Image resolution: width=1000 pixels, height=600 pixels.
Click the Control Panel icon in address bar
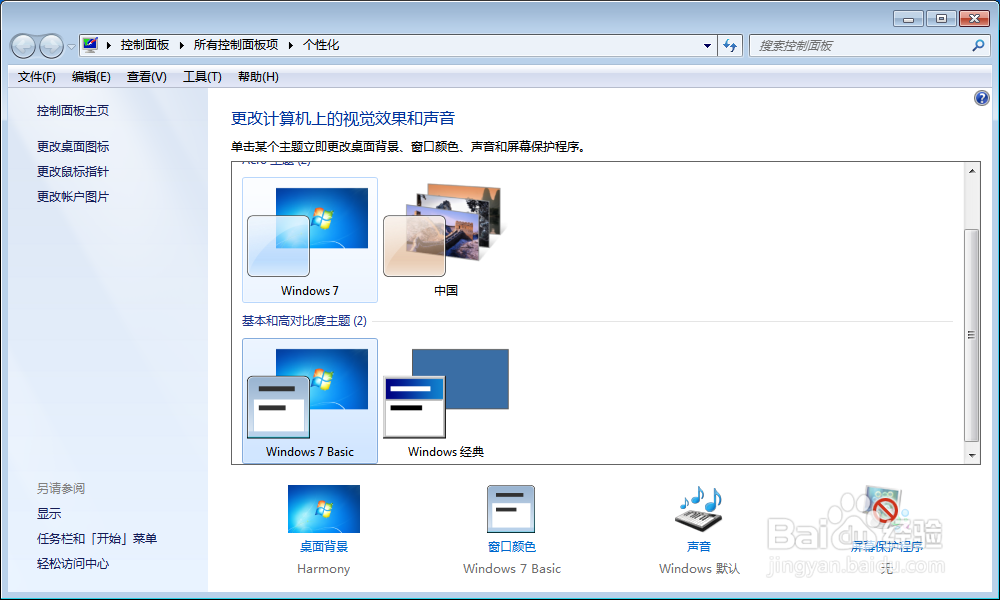(x=91, y=45)
